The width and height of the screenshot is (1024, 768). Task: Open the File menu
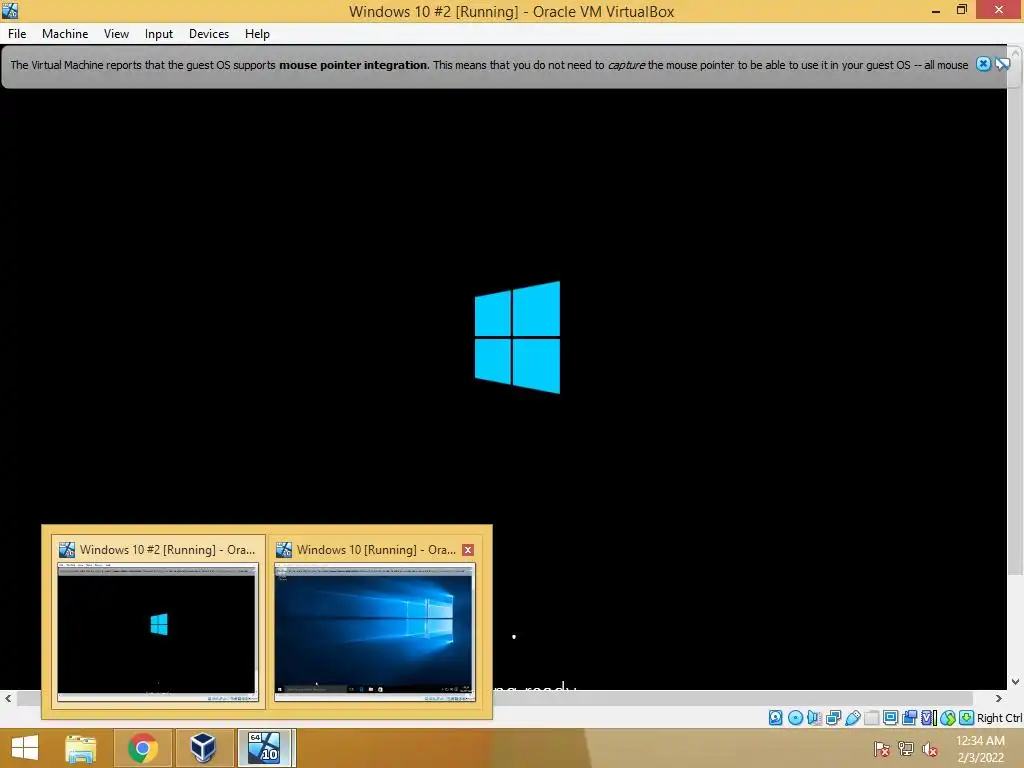(x=17, y=34)
